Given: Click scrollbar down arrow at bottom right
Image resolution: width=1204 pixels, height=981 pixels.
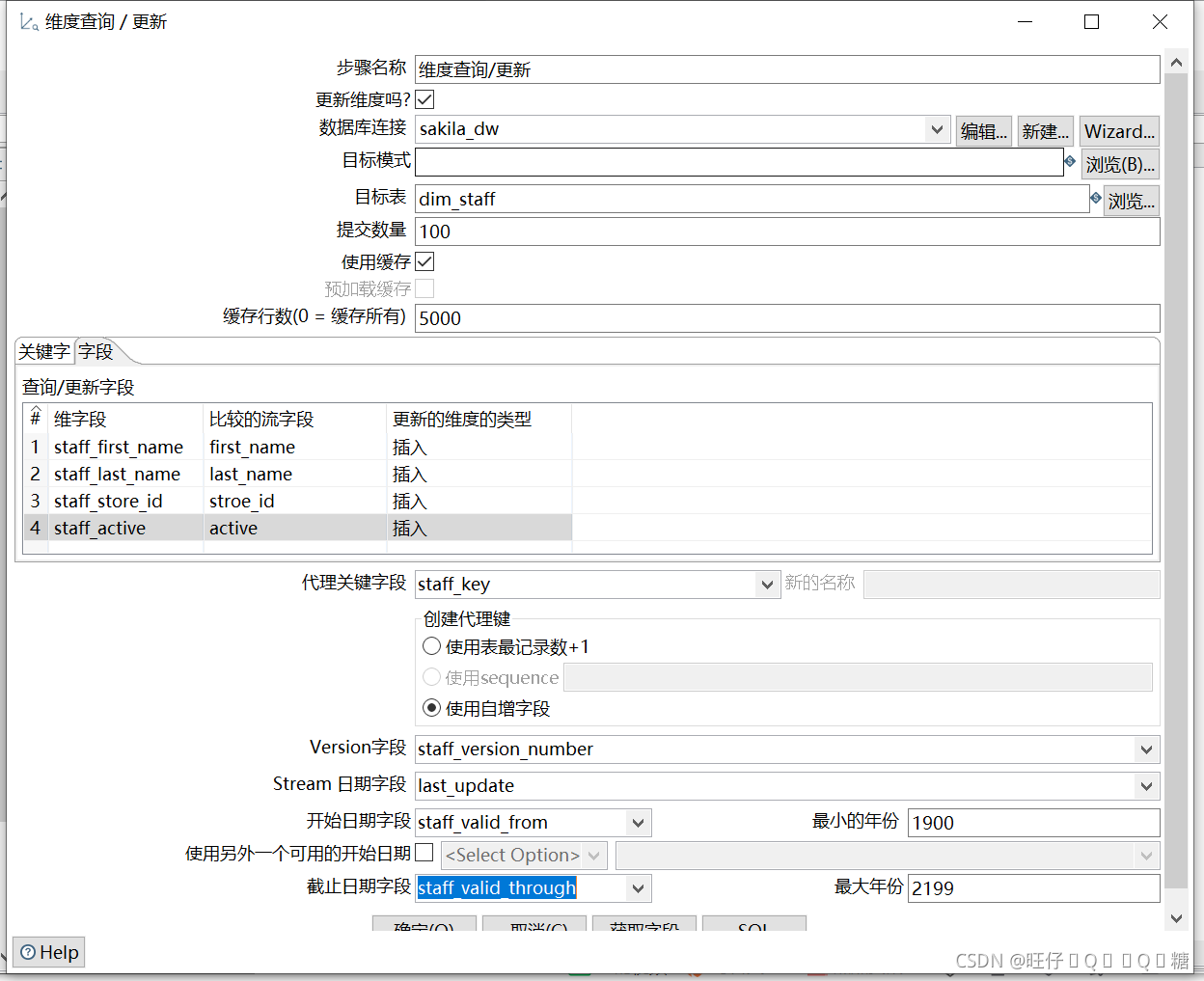Looking at the screenshot, I should (1176, 918).
